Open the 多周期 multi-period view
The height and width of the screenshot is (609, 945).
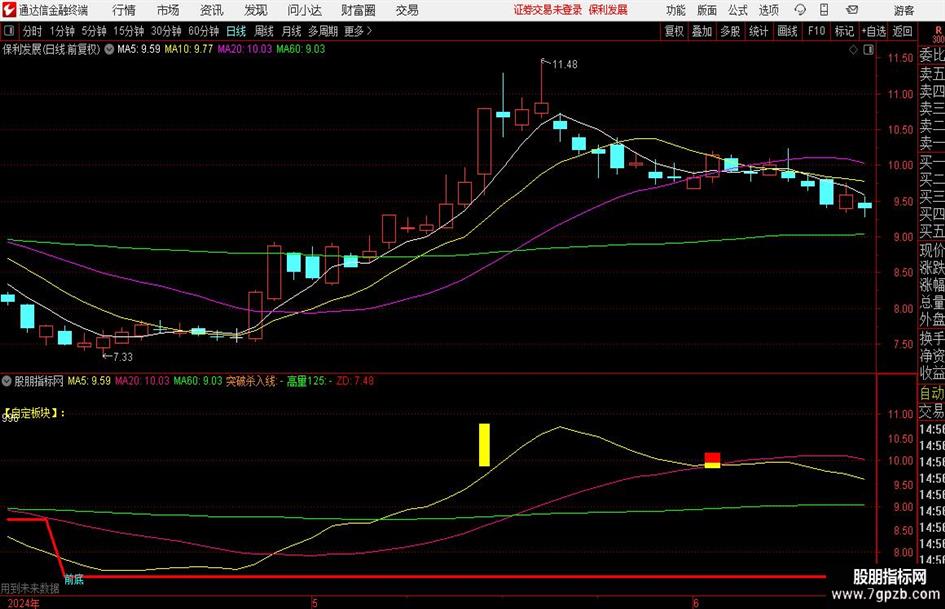323,31
